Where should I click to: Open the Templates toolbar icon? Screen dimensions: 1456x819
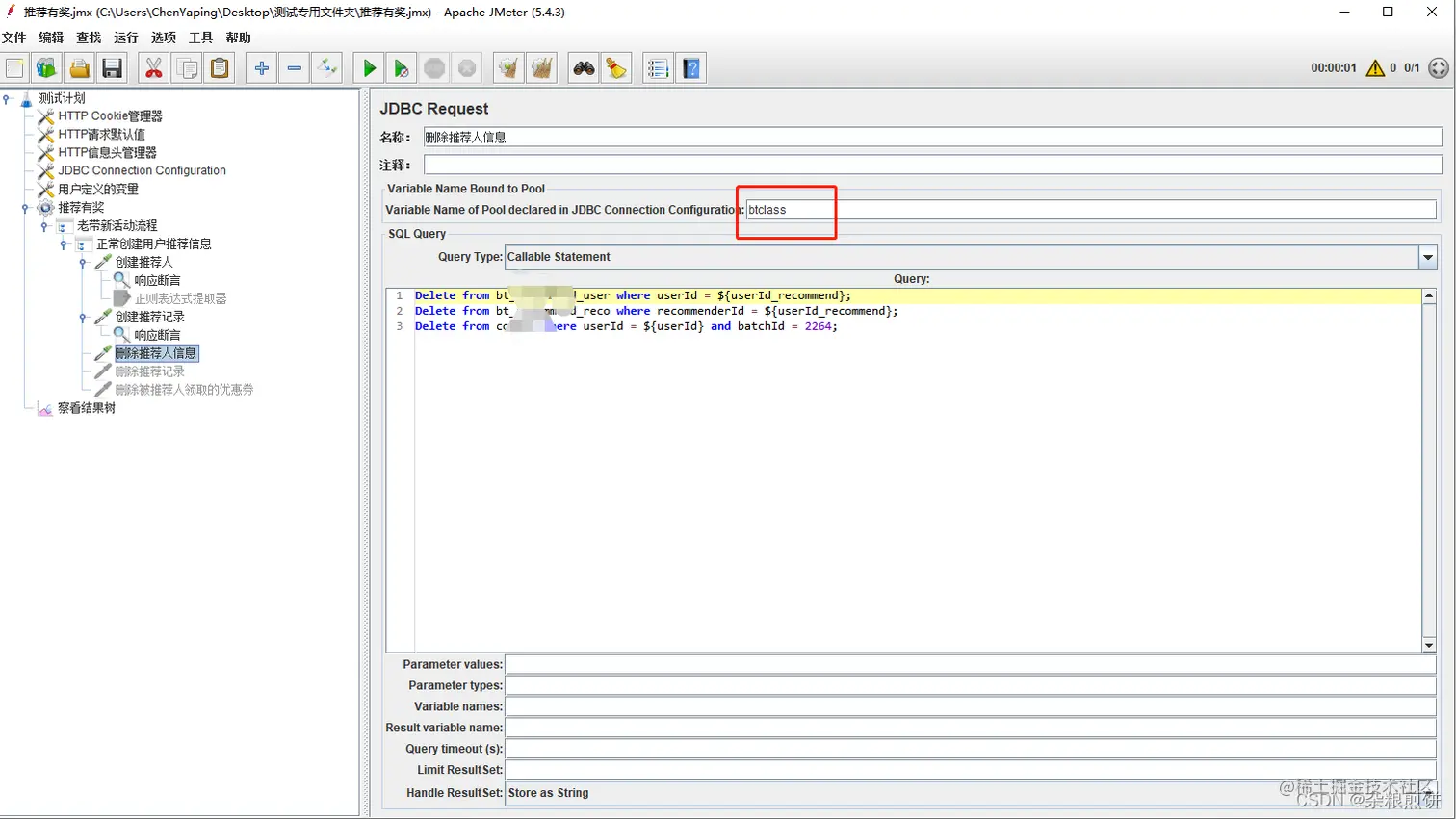click(x=46, y=68)
